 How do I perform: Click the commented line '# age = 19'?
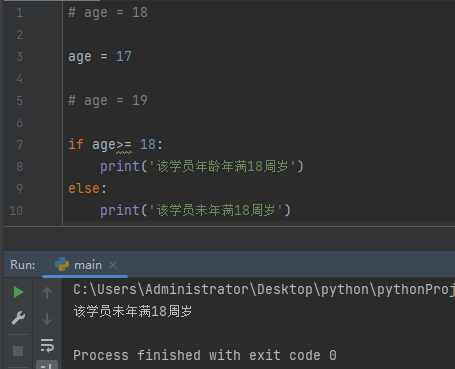pyautogui.click(x=108, y=101)
